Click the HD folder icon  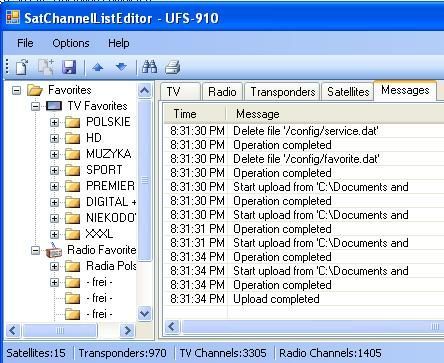point(72,138)
